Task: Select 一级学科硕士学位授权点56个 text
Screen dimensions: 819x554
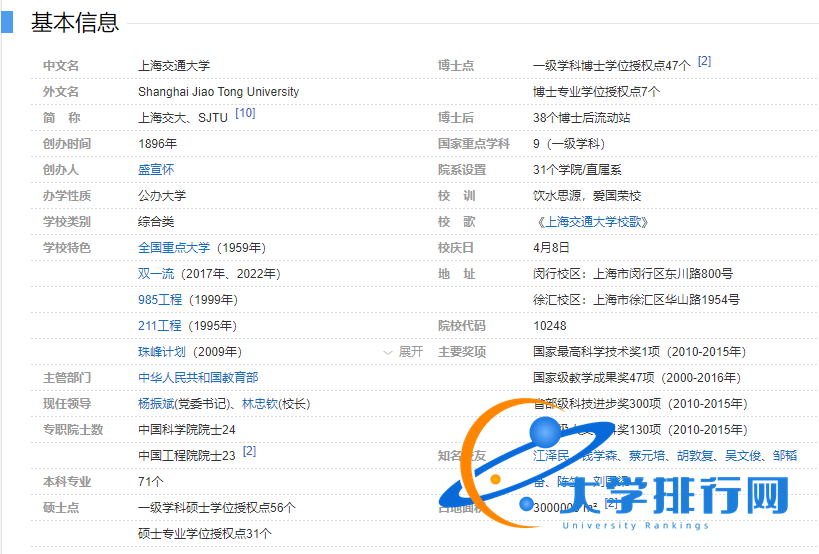Action: coord(216,508)
